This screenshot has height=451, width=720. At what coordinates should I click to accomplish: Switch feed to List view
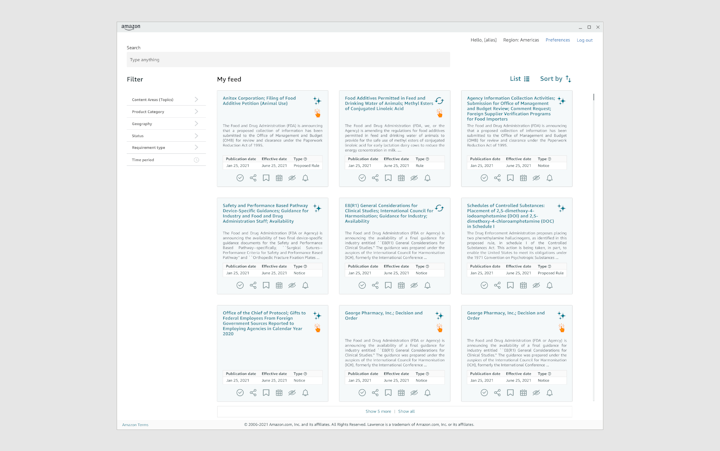pos(519,79)
